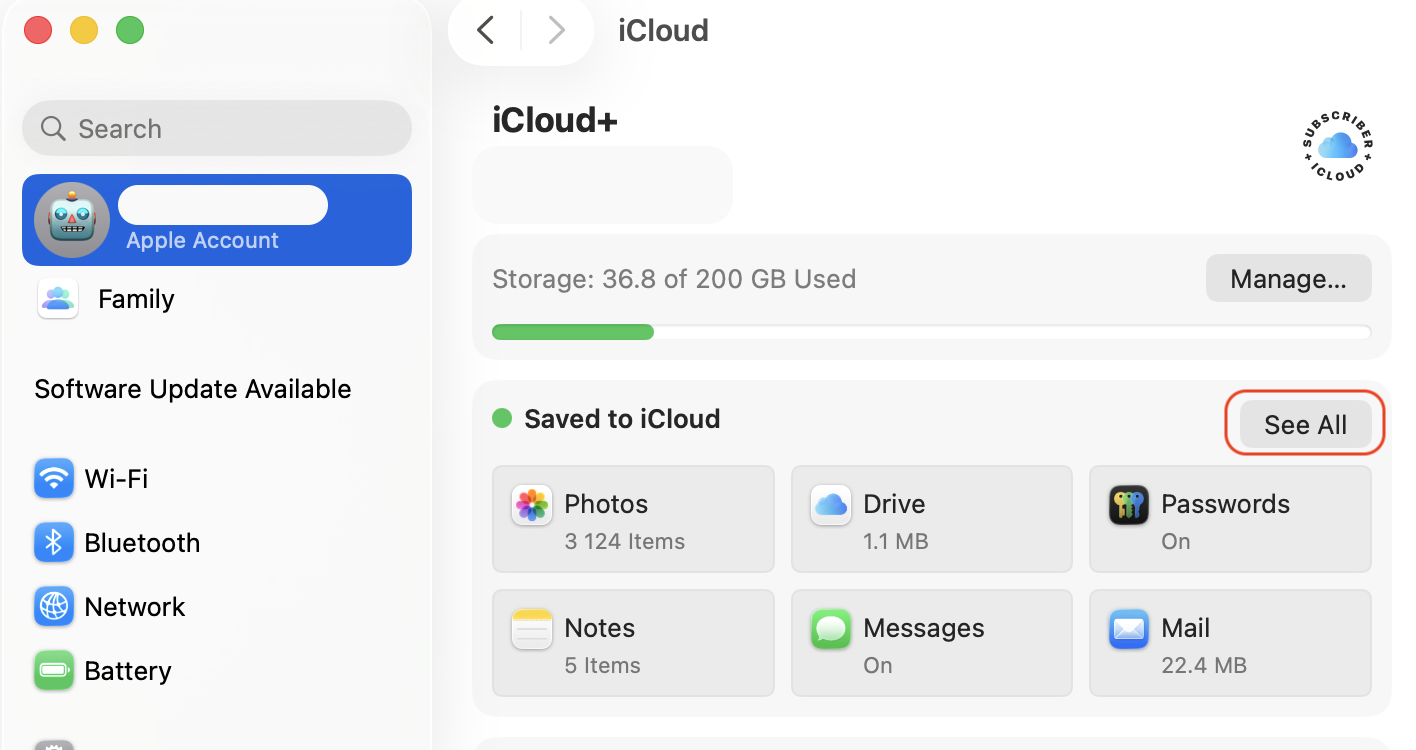Click the iCloud+ heading
1416x750 pixels.
click(555, 121)
